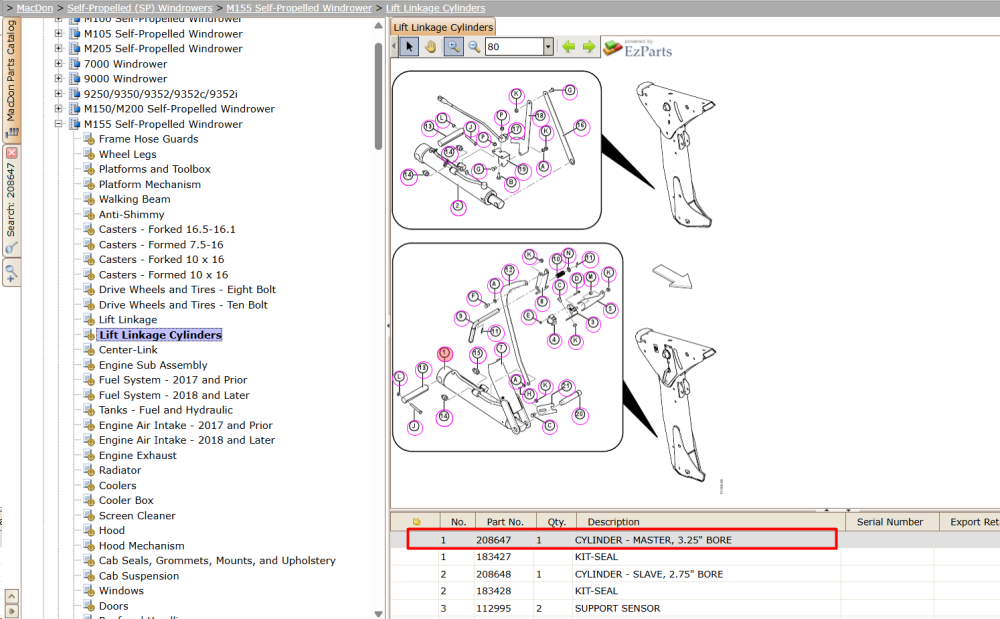Go to next diagram with right green arrow

coord(589,47)
